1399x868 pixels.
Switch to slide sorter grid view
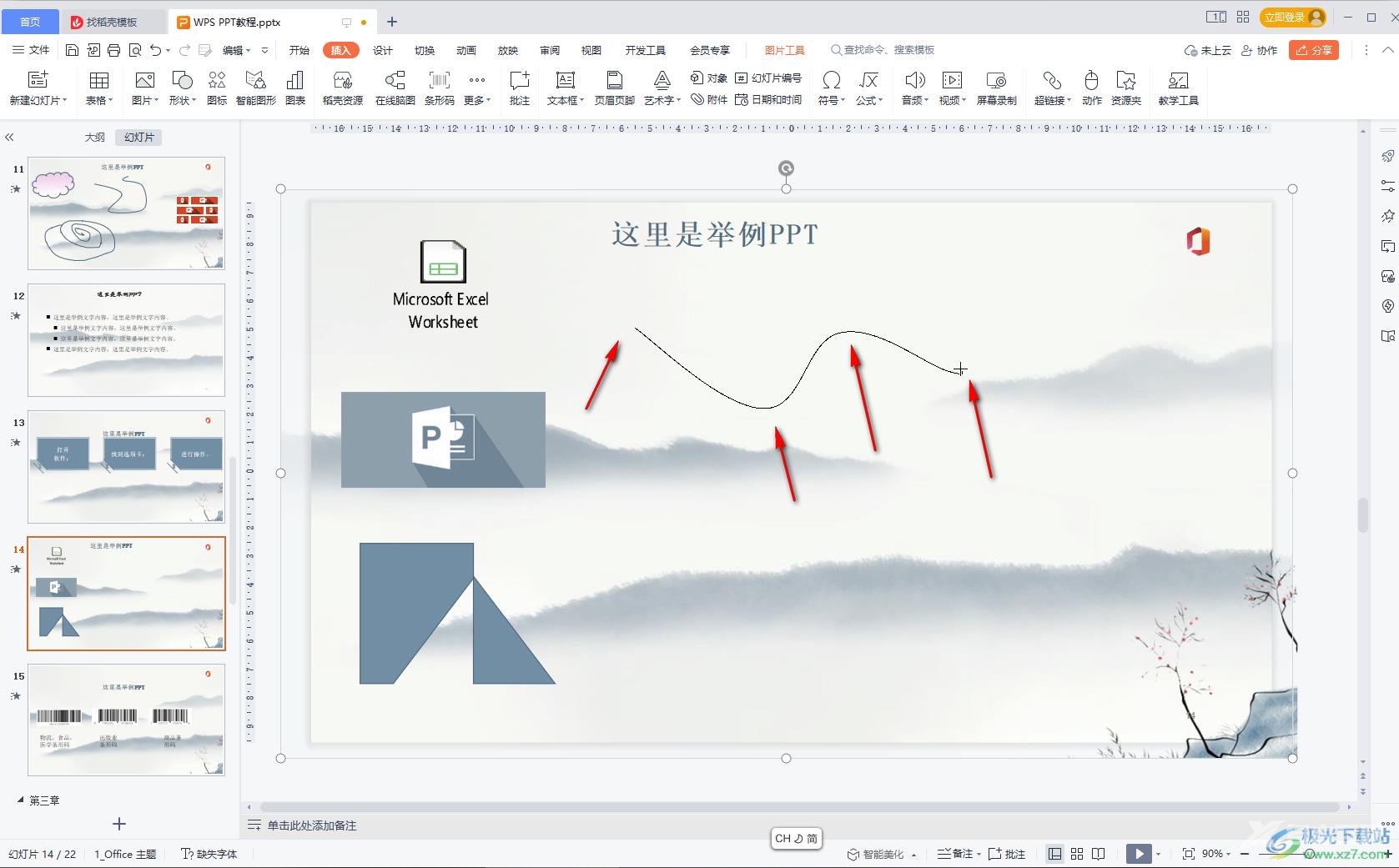tap(1077, 854)
